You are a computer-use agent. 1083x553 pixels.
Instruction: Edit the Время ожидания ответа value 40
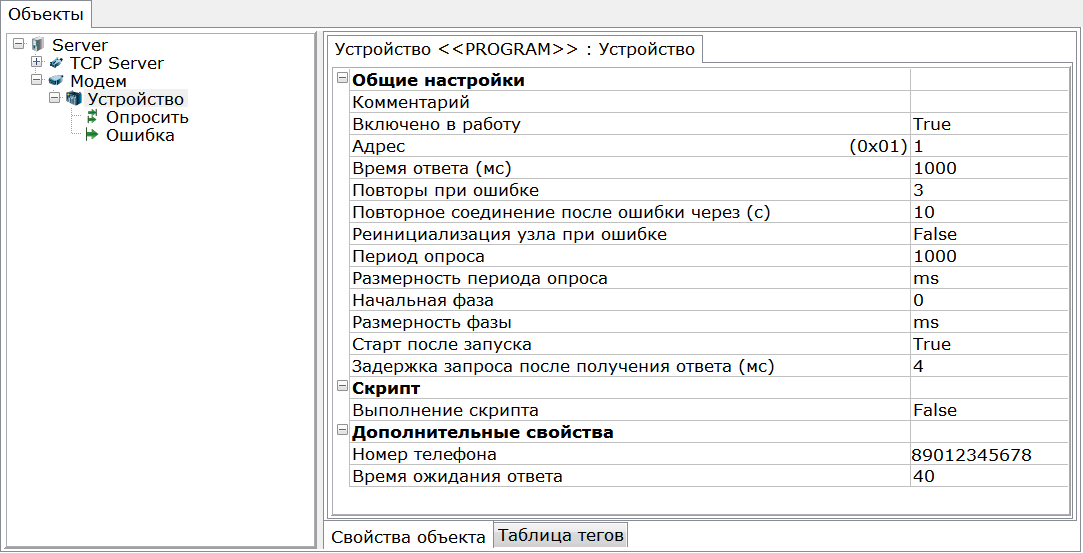[x=988, y=476]
